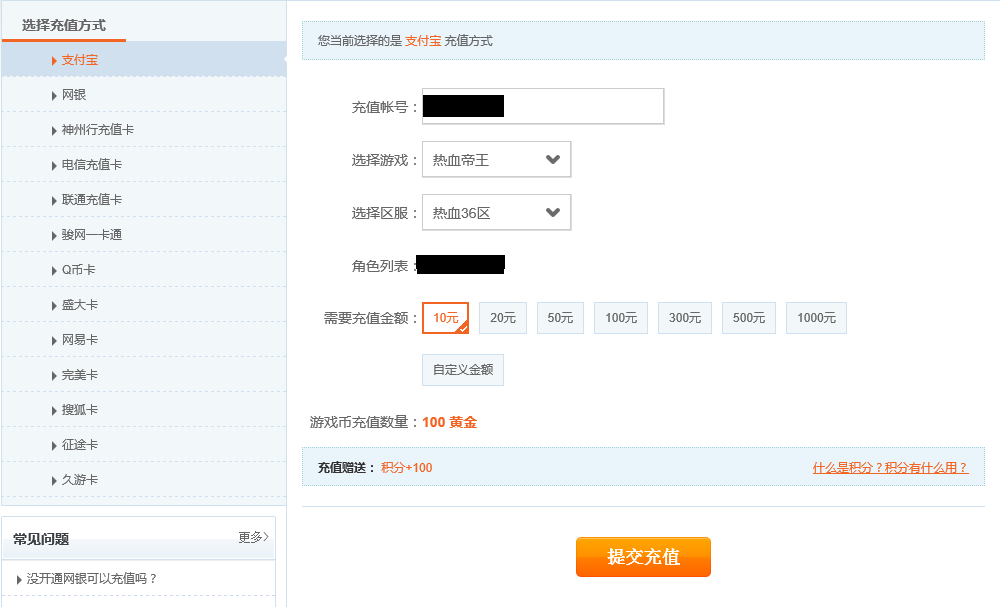Select the 500元 amount option
1000x607 pixels.
(x=748, y=318)
